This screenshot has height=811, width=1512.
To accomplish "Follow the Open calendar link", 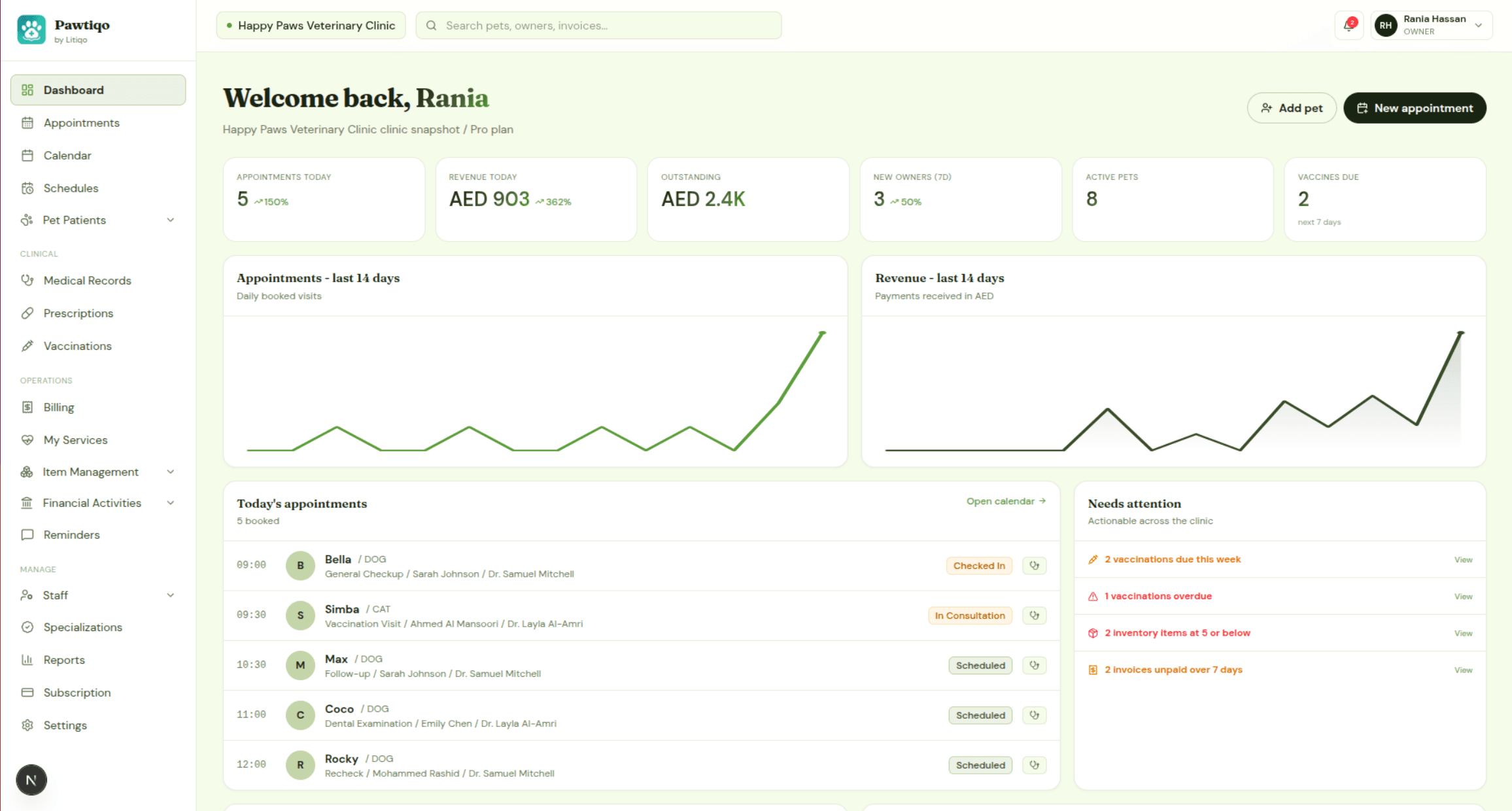I will [1006, 501].
